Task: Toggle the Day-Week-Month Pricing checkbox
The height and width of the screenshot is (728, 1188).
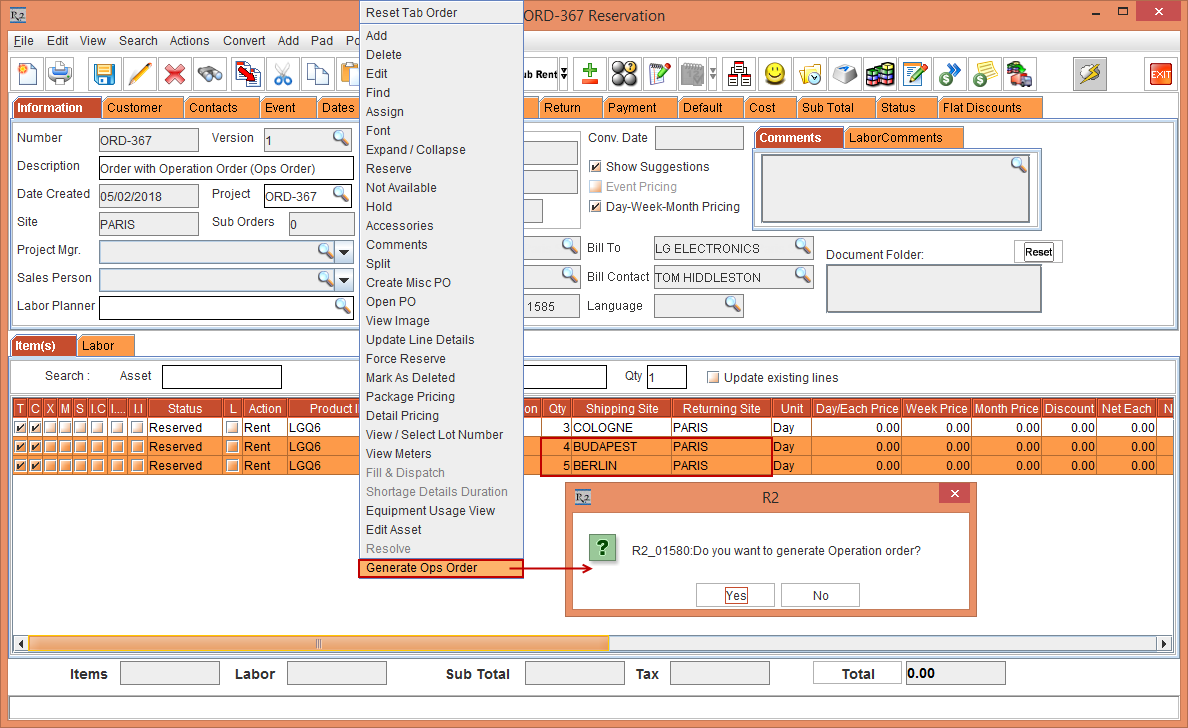Action: tap(596, 207)
